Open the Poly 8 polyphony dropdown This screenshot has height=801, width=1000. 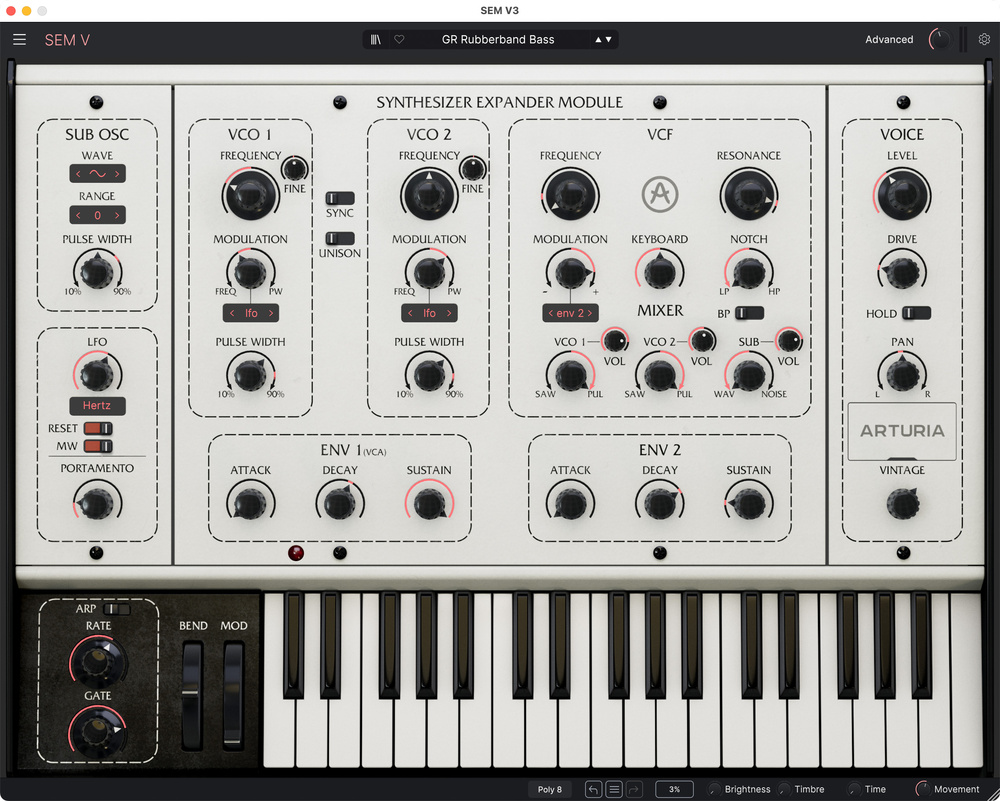point(550,789)
